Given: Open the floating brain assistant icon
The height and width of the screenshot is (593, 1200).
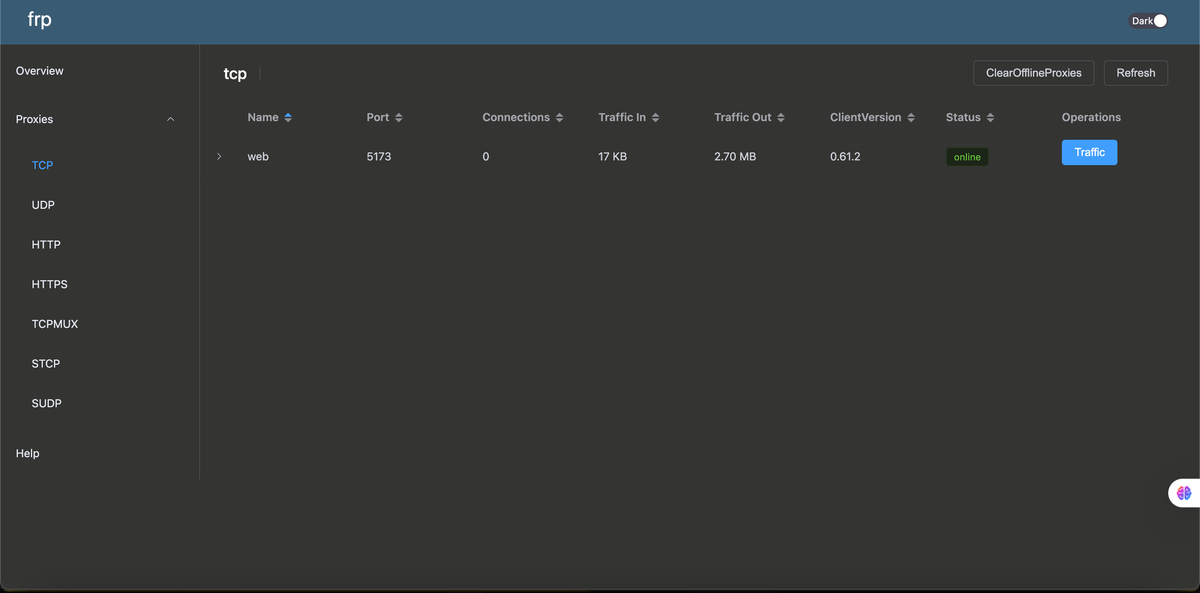Looking at the screenshot, I should pyautogui.click(x=1184, y=493).
